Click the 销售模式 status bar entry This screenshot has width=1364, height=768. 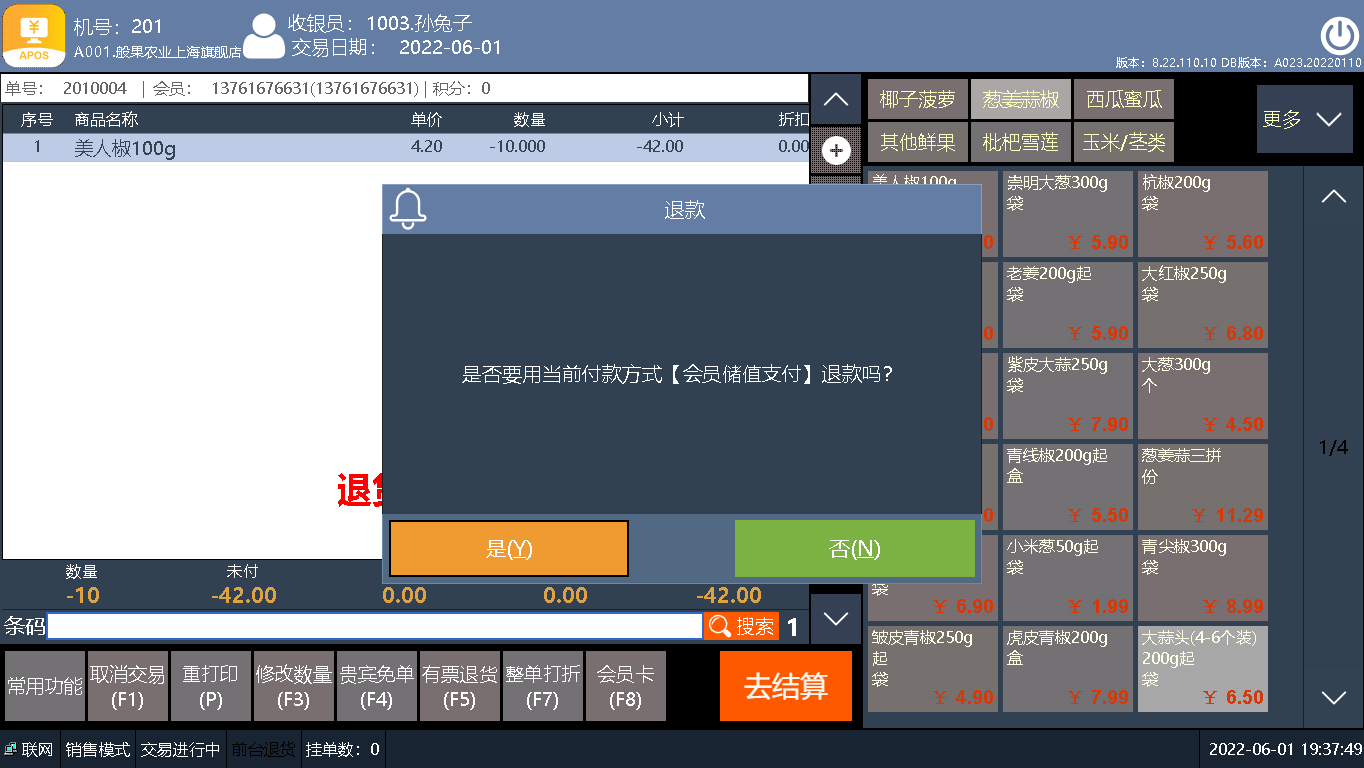pos(98,749)
